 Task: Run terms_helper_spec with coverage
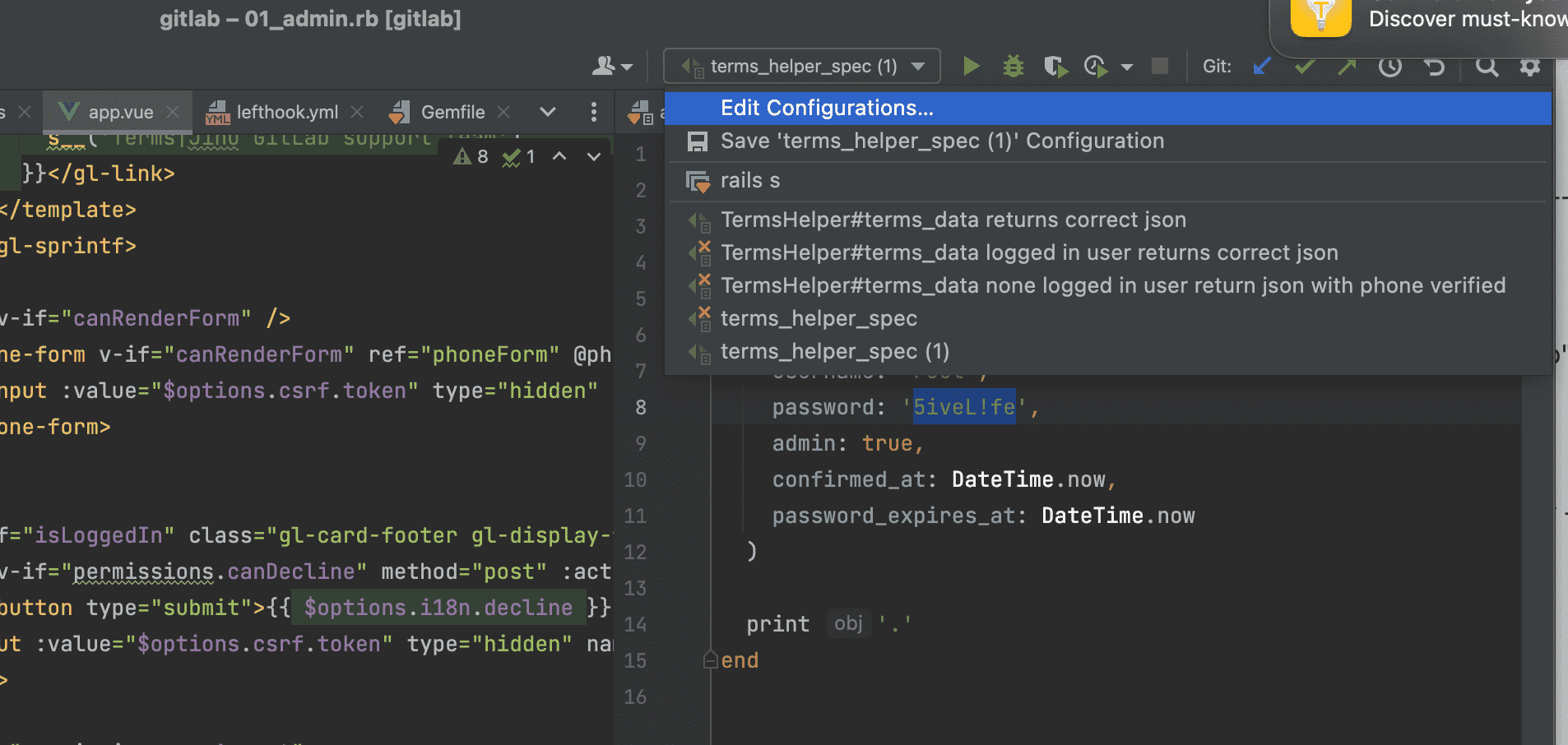click(1055, 67)
